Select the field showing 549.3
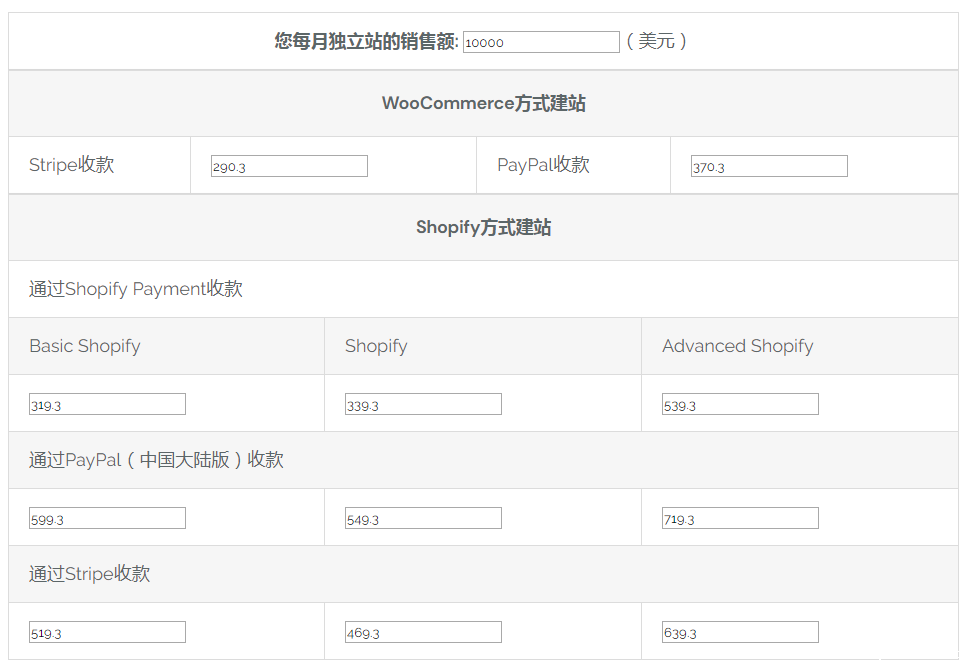The image size is (971, 670). coord(424,517)
